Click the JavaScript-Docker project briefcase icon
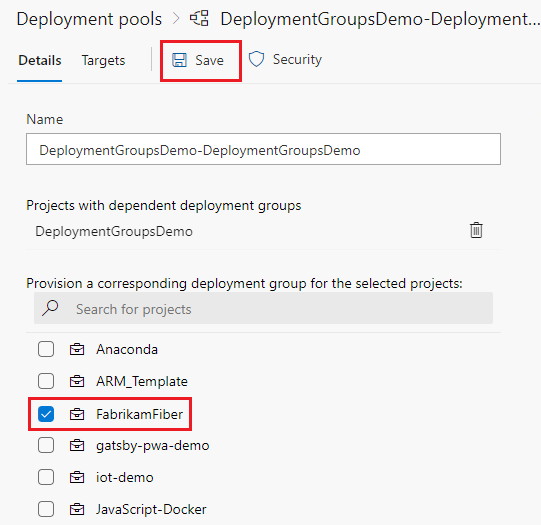 [x=77, y=509]
